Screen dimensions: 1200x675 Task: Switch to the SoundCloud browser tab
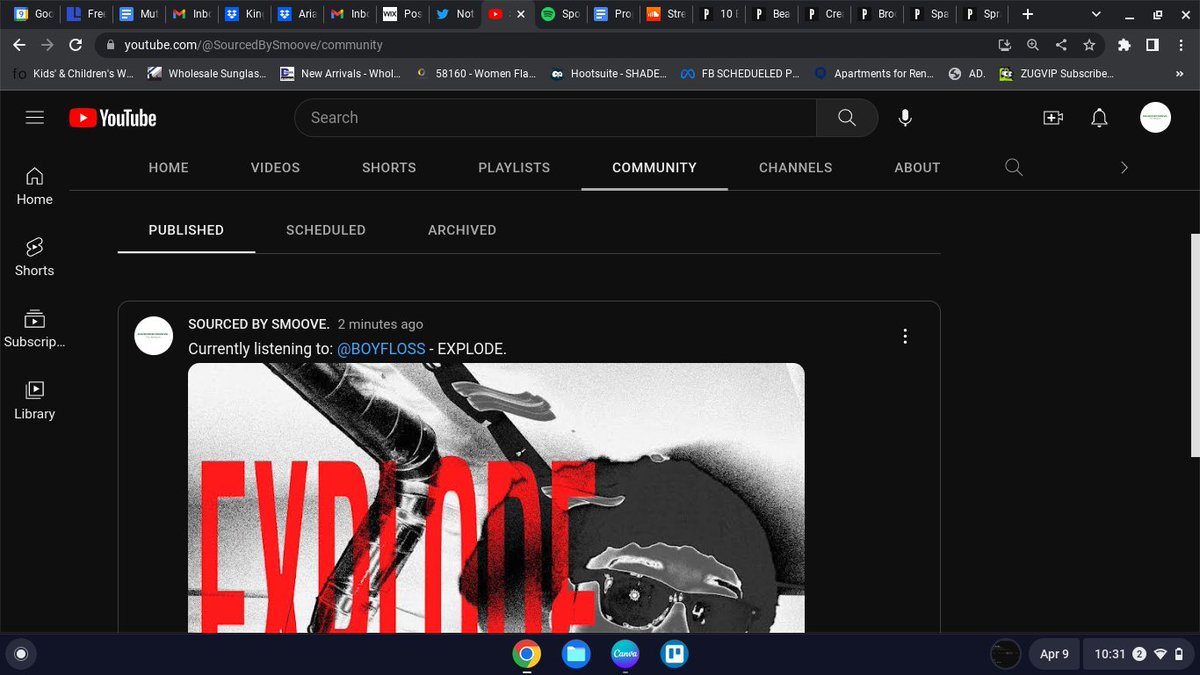pyautogui.click(x=667, y=14)
